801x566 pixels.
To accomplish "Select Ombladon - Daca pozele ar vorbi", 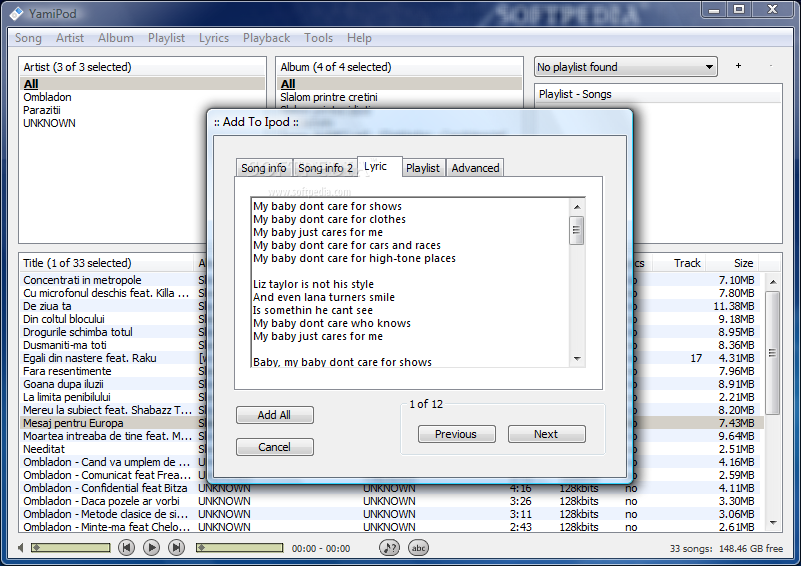I will coord(101,501).
